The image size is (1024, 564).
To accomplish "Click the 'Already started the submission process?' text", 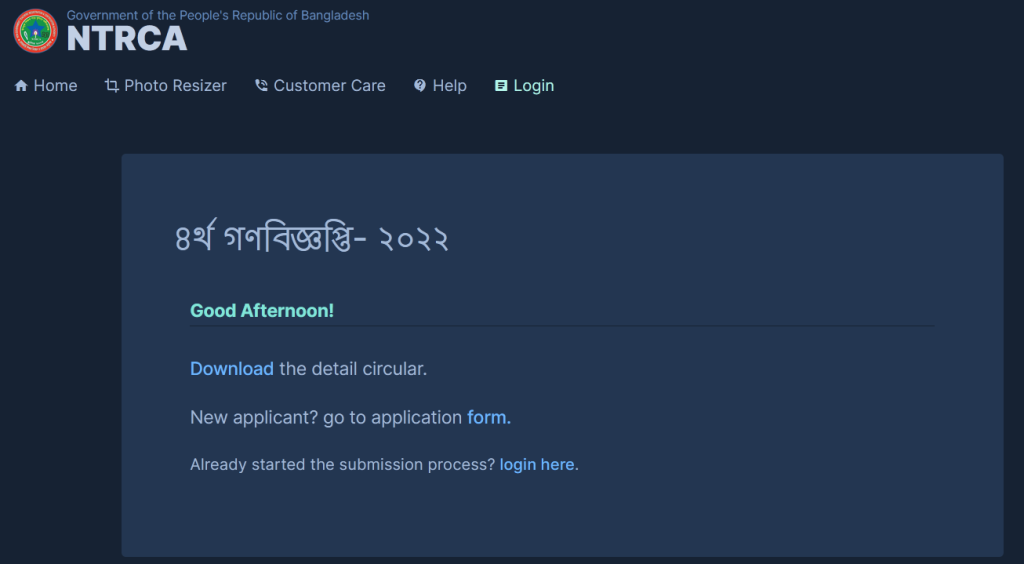I will 343,465.
